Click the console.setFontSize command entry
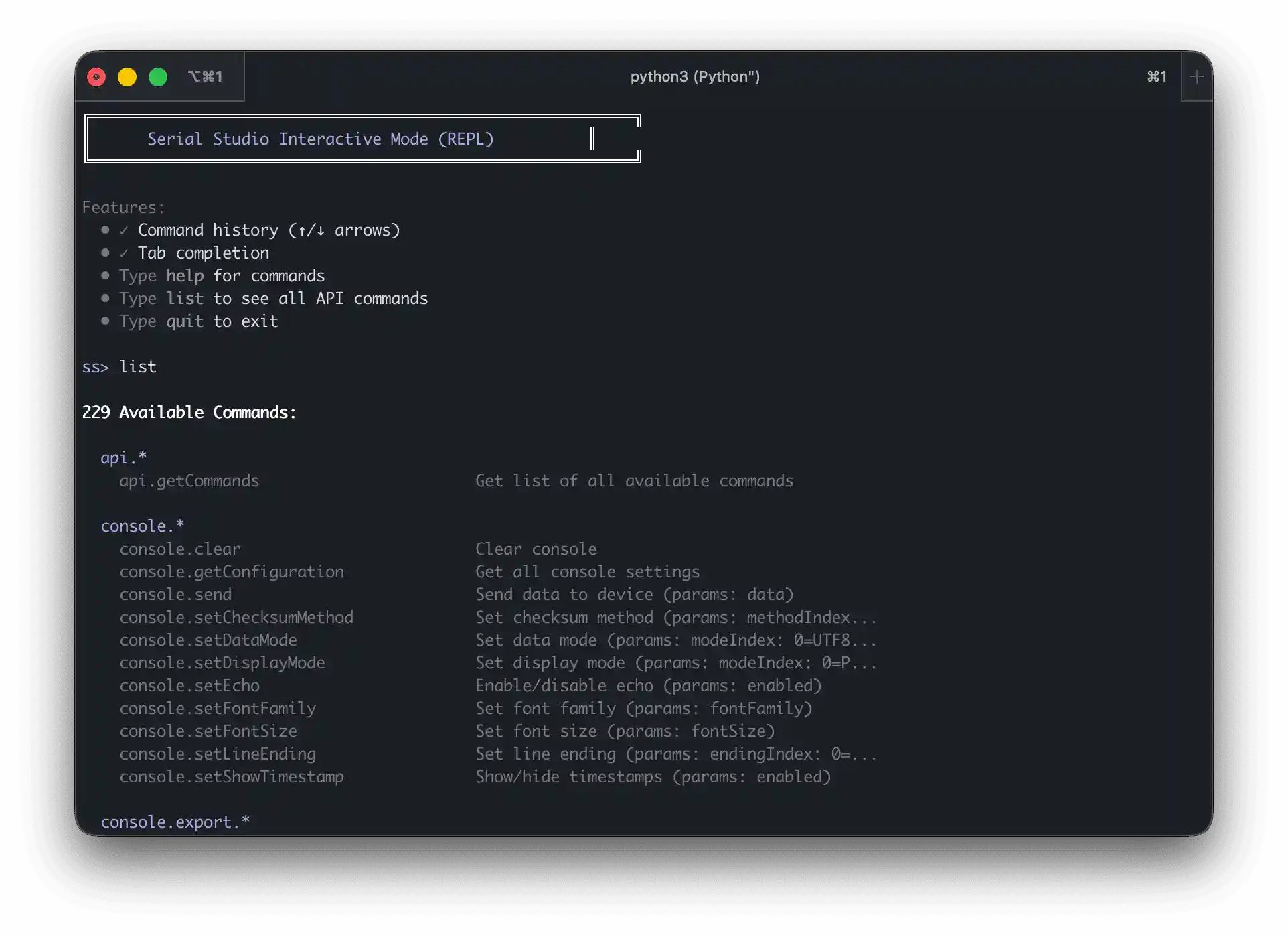Screen dimensions: 1288x935 208,731
